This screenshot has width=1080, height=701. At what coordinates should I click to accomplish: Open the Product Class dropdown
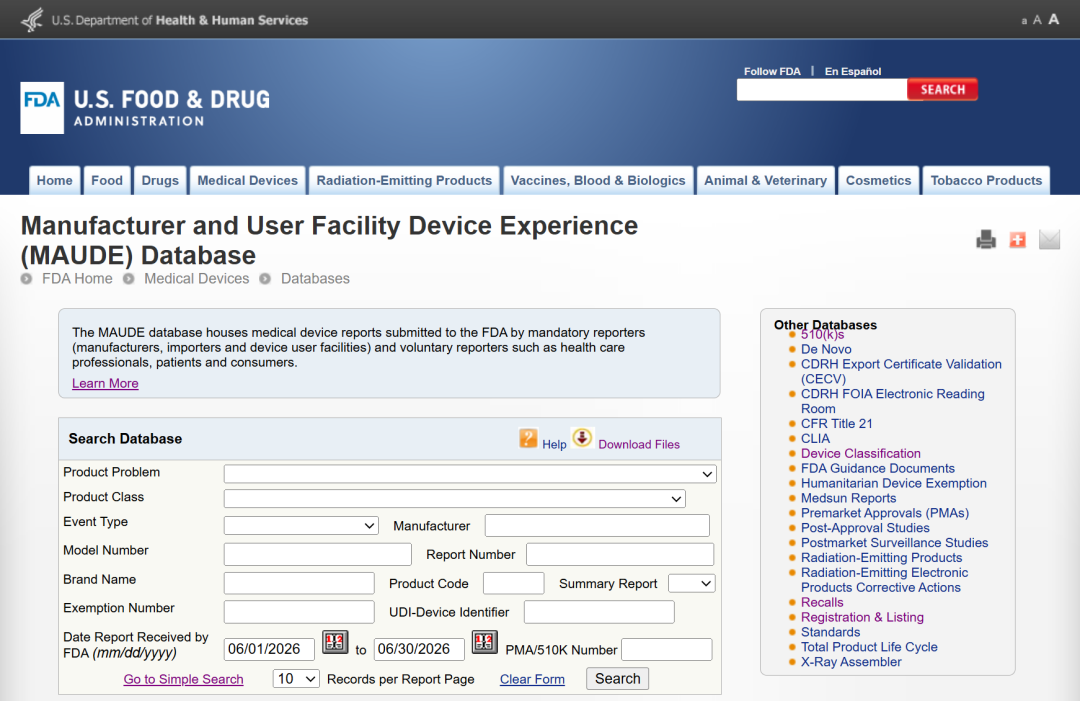[x=455, y=499]
